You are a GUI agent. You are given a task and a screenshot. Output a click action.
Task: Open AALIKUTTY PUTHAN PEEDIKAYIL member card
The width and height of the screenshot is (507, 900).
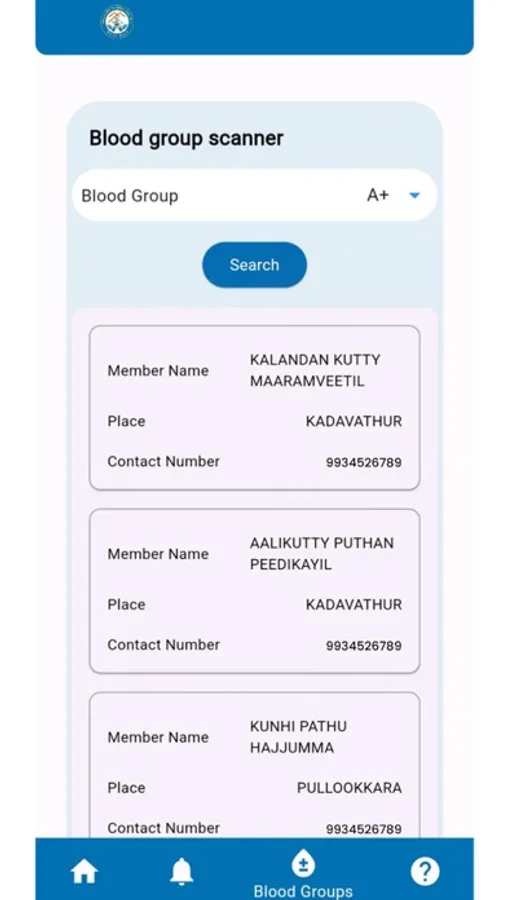[x=254, y=591]
